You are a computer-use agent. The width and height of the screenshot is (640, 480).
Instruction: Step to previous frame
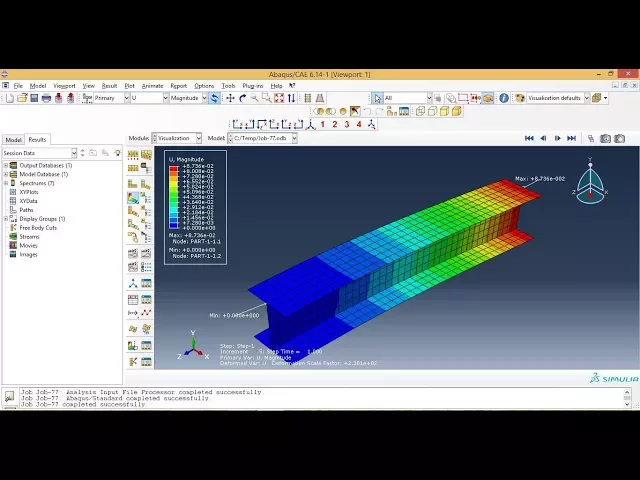[543, 138]
